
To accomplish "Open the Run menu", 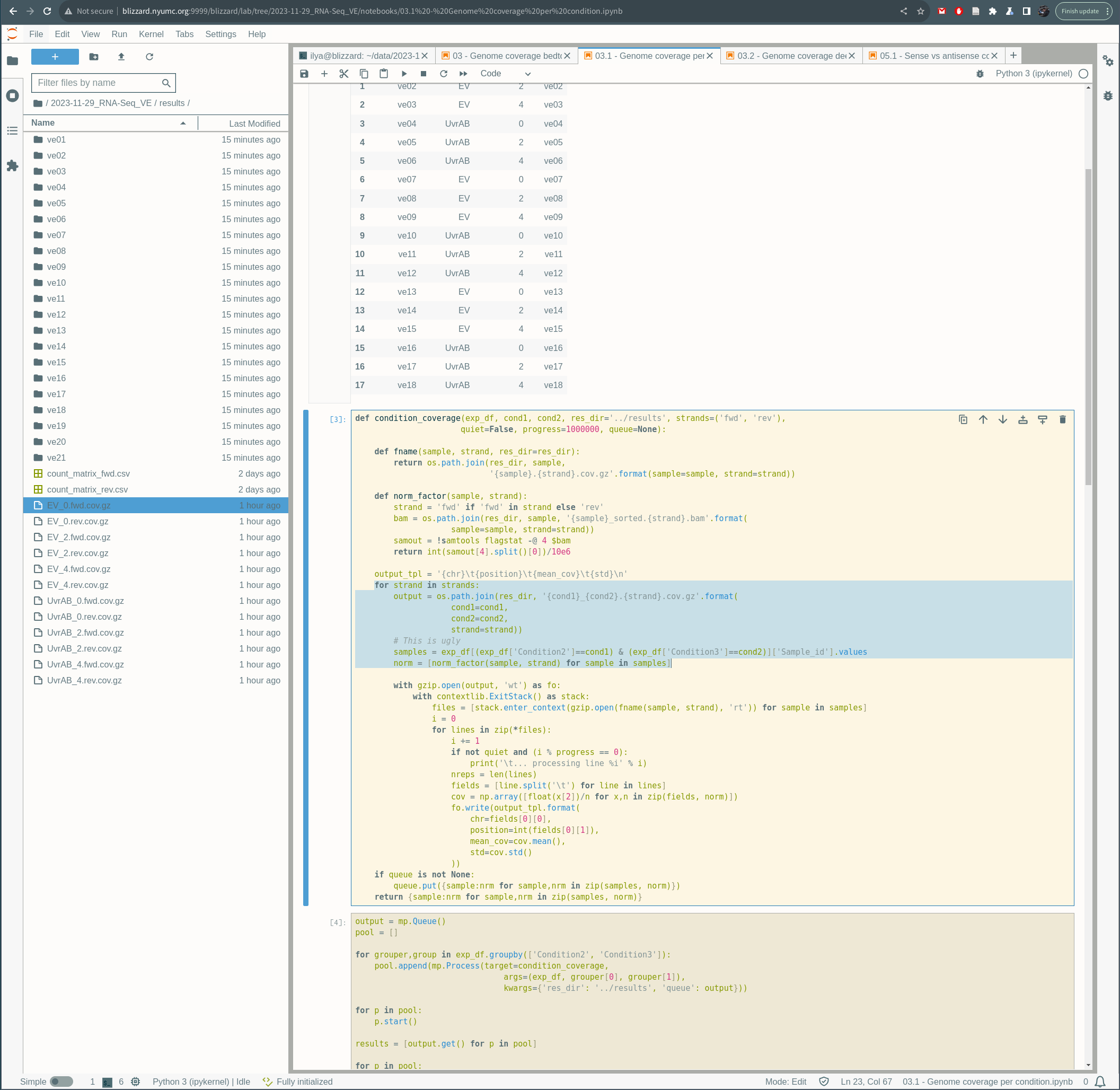I will tap(118, 33).
